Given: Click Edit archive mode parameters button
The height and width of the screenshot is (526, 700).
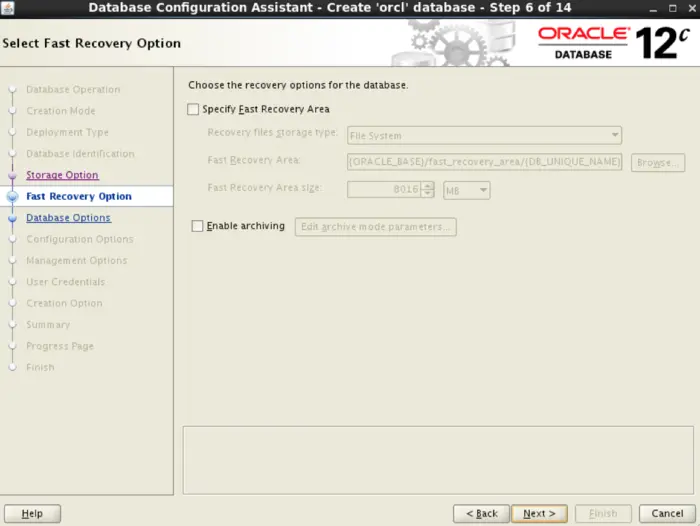Looking at the screenshot, I should (375, 227).
